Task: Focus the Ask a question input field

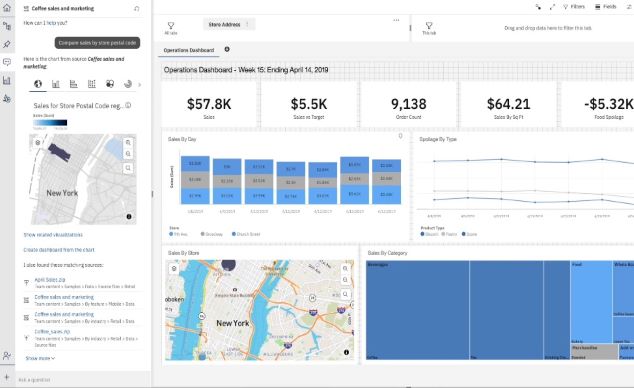Action: [83, 380]
